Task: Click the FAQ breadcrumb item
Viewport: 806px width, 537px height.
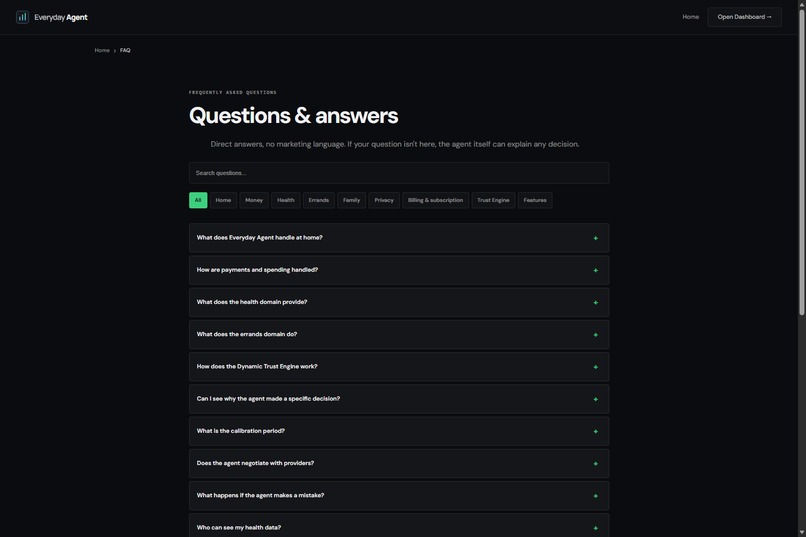Action: point(125,50)
